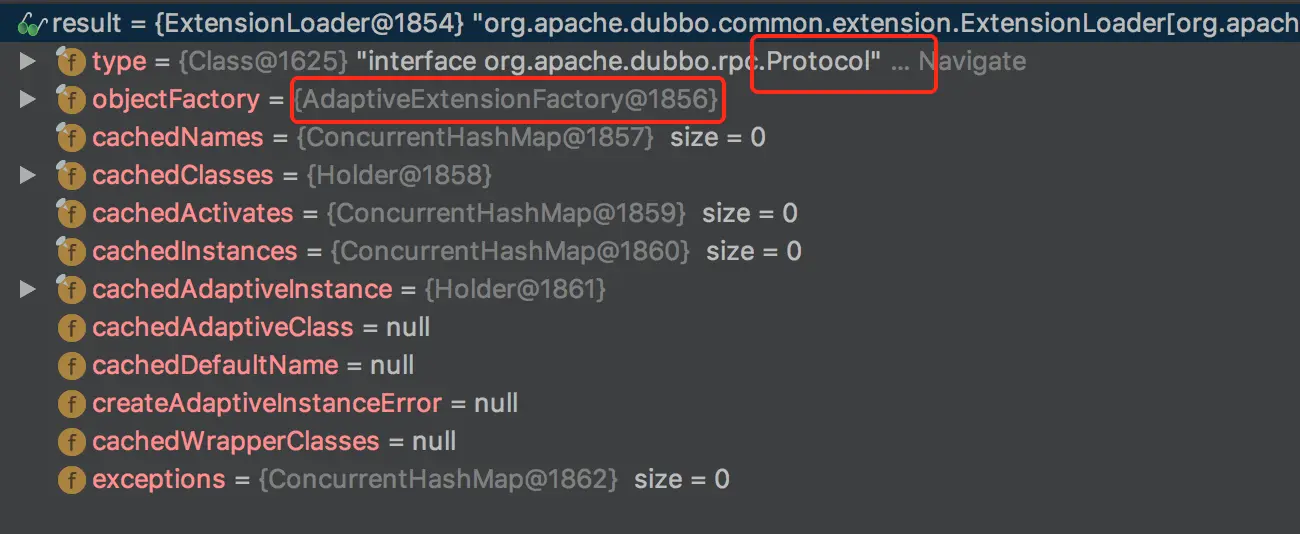Click the field icon beside cachedAdaptiveClass

(71, 328)
